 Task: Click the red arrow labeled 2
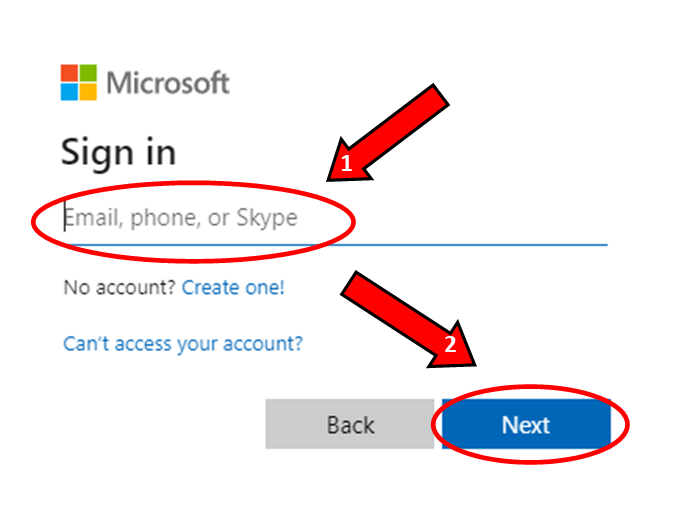pyautogui.click(x=408, y=319)
